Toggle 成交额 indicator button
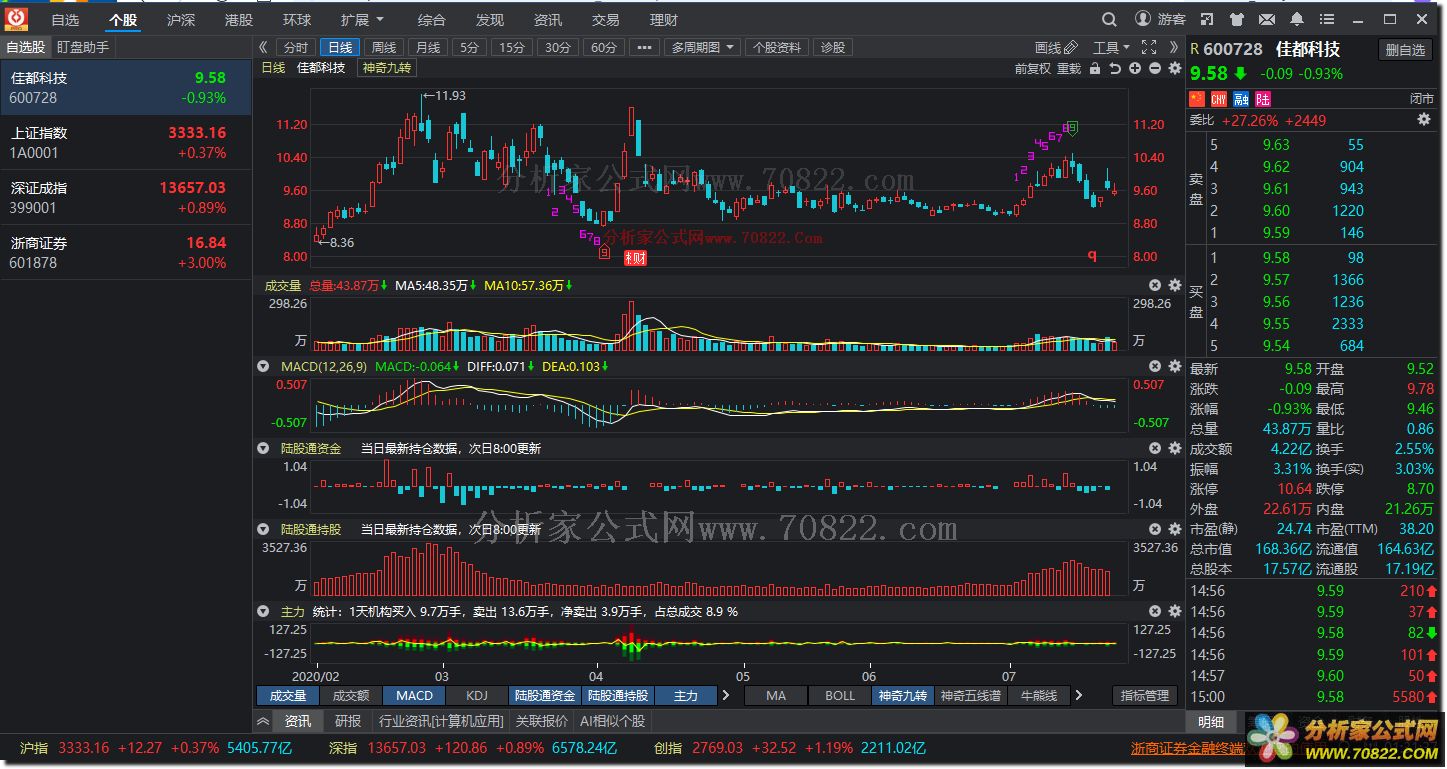 click(x=351, y=696)
